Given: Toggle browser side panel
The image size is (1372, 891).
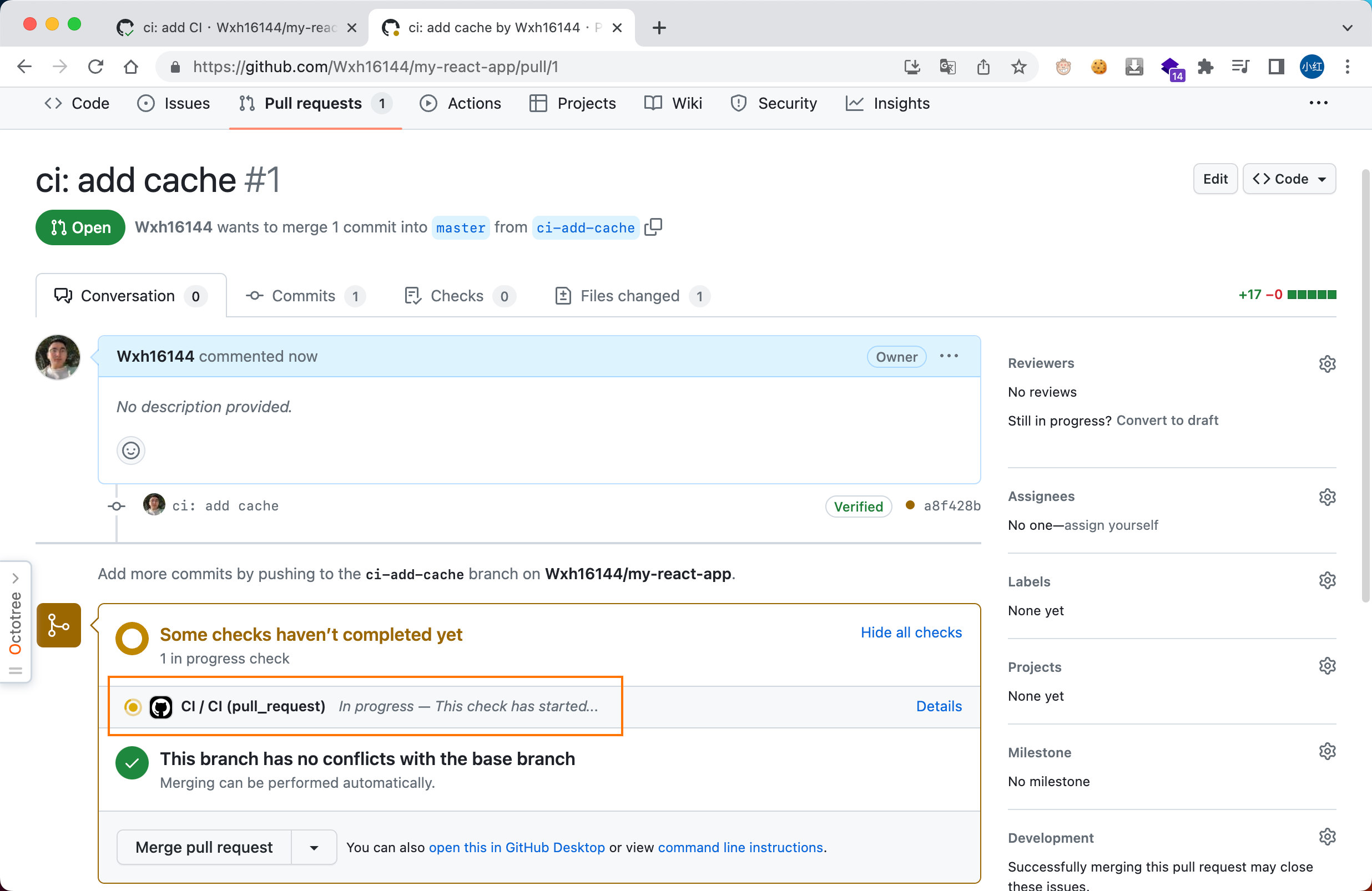Looking at the screenshot, I should tap(1276, 67).
